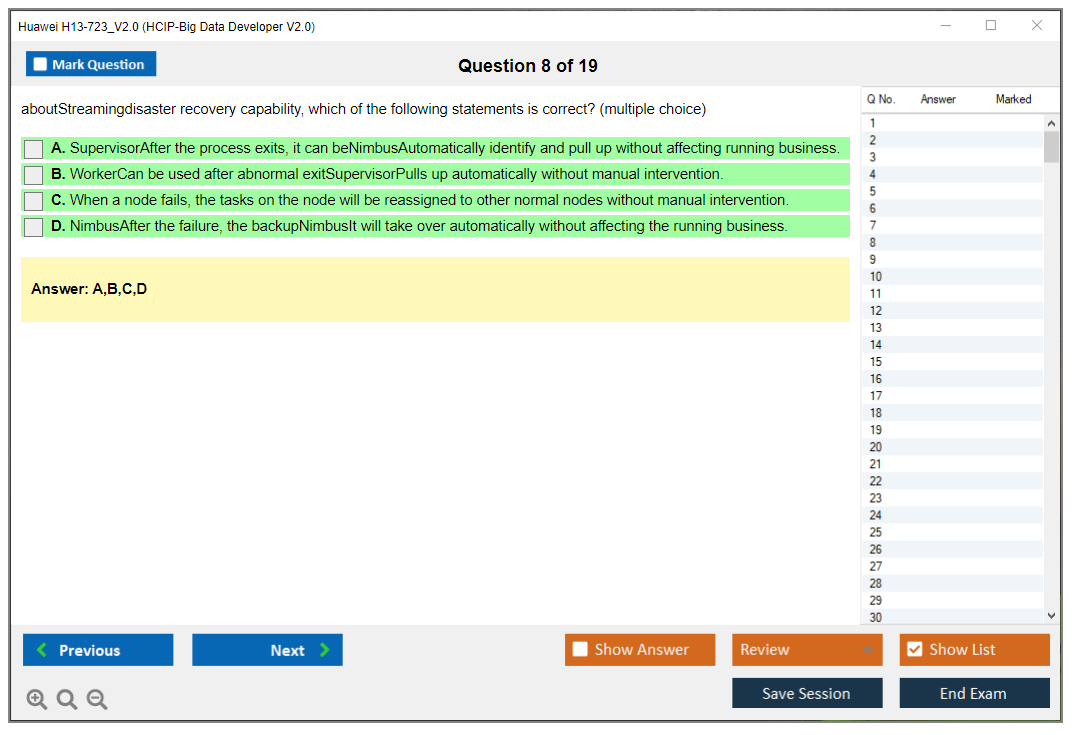The height and width of the screenshot is (735, 1075).
Task: Check answer option B about Worker
Action: (34, 175)
